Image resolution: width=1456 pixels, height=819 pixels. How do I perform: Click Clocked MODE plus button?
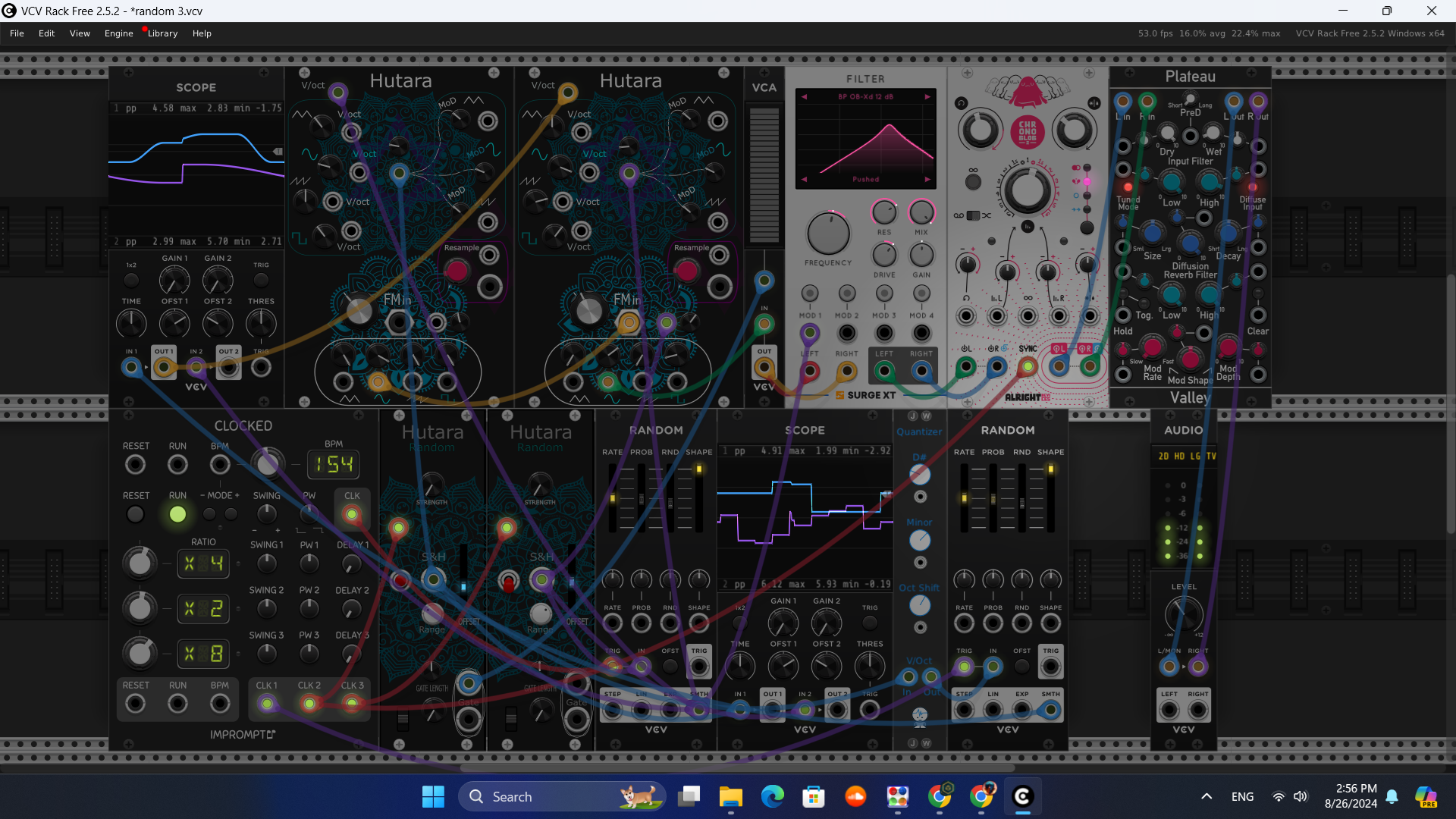(231, 514)
